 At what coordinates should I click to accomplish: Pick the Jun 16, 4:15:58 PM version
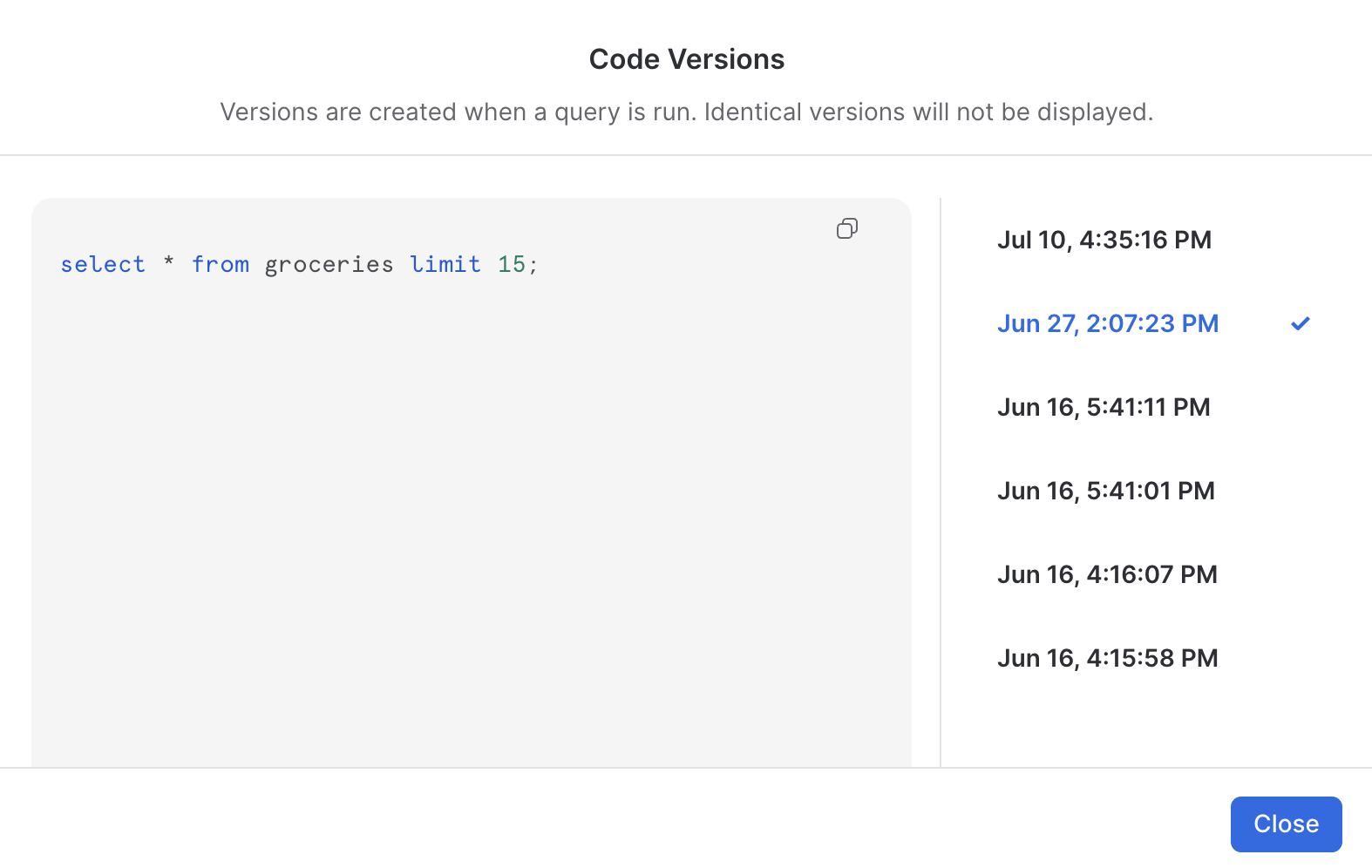click(1108, 658)
